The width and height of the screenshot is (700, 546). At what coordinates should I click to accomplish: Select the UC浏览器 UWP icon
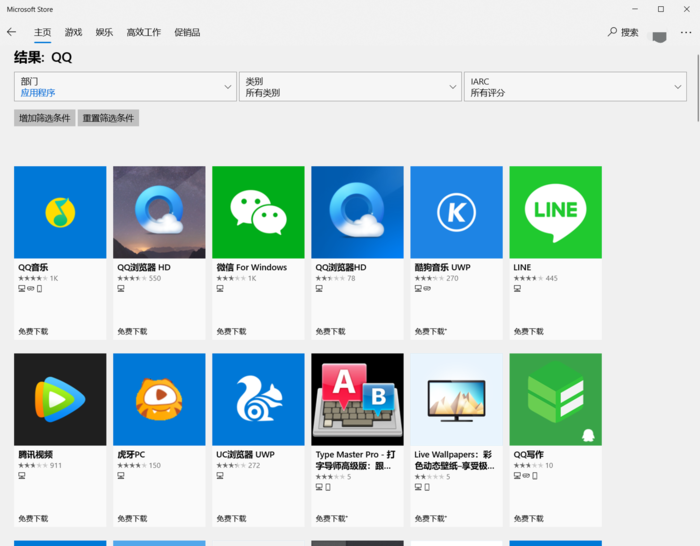258,399
